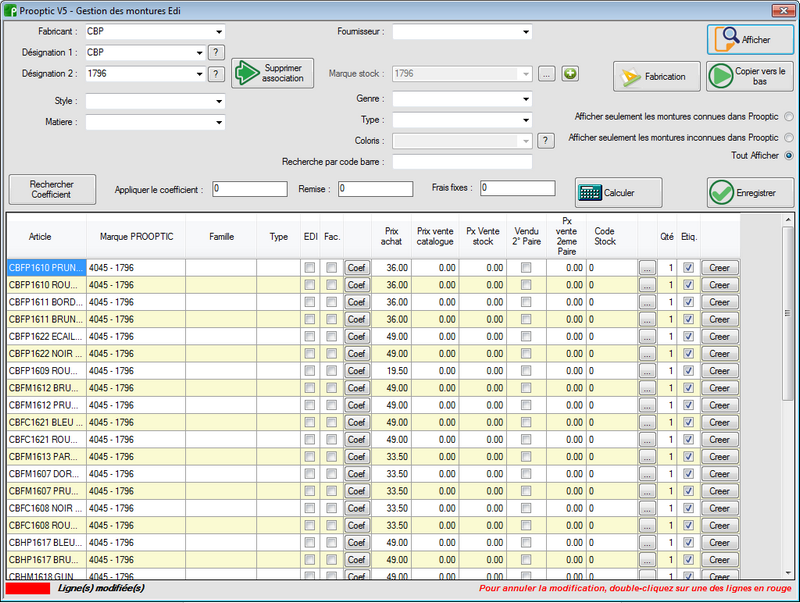Browse Marque stock with ellipsis button

tap(546, 74)
